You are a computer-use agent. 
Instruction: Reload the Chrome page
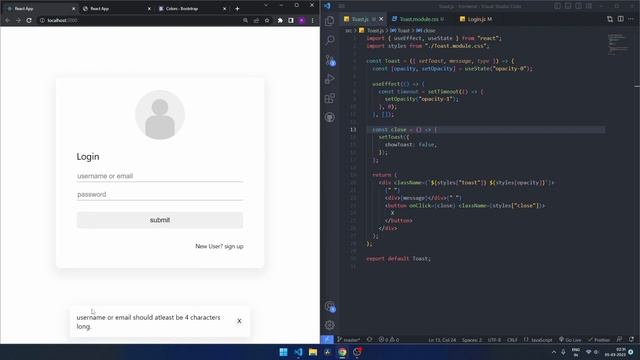(x=29, y=20)
